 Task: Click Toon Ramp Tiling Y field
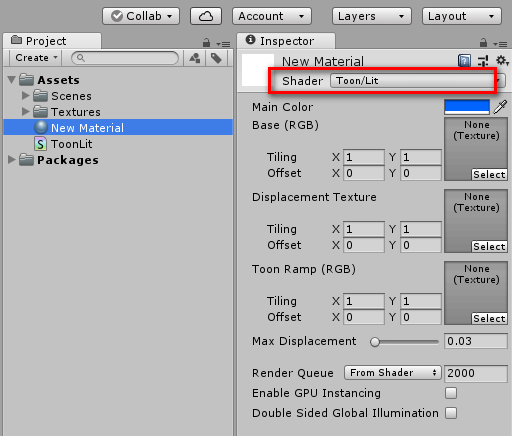click(421, 301)
